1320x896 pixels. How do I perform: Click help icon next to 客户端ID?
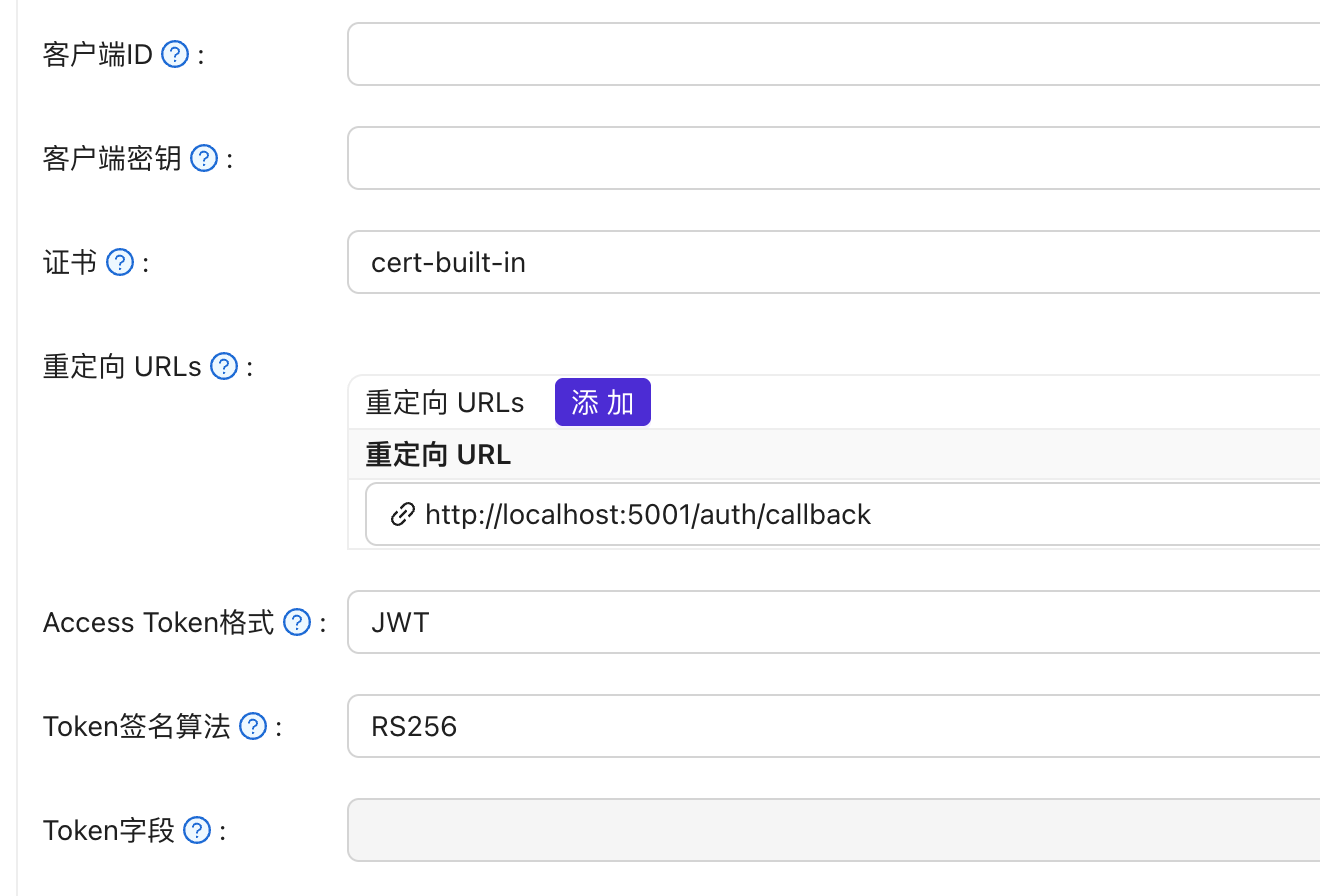tap(175, 54)
